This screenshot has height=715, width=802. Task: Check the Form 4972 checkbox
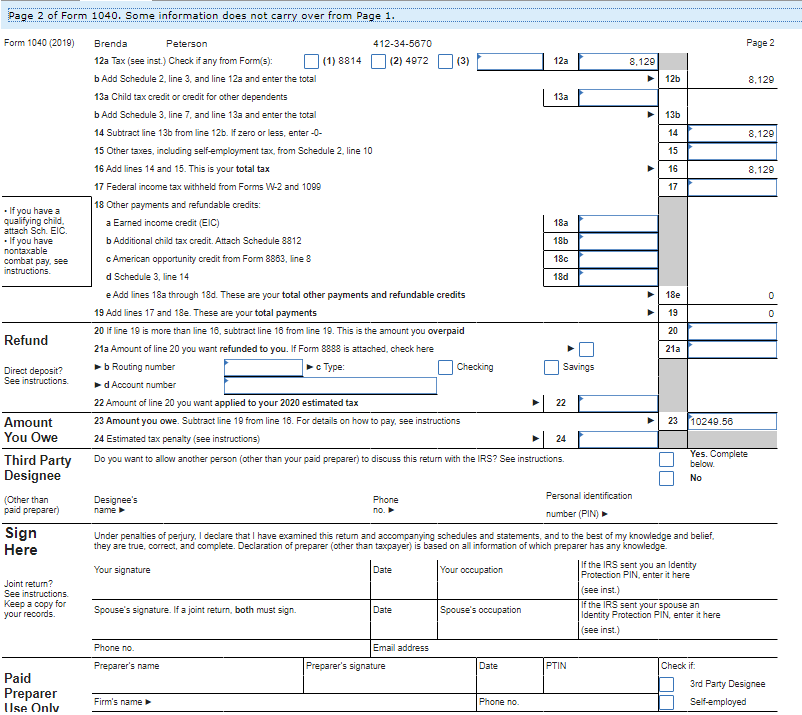pos(378,61)
